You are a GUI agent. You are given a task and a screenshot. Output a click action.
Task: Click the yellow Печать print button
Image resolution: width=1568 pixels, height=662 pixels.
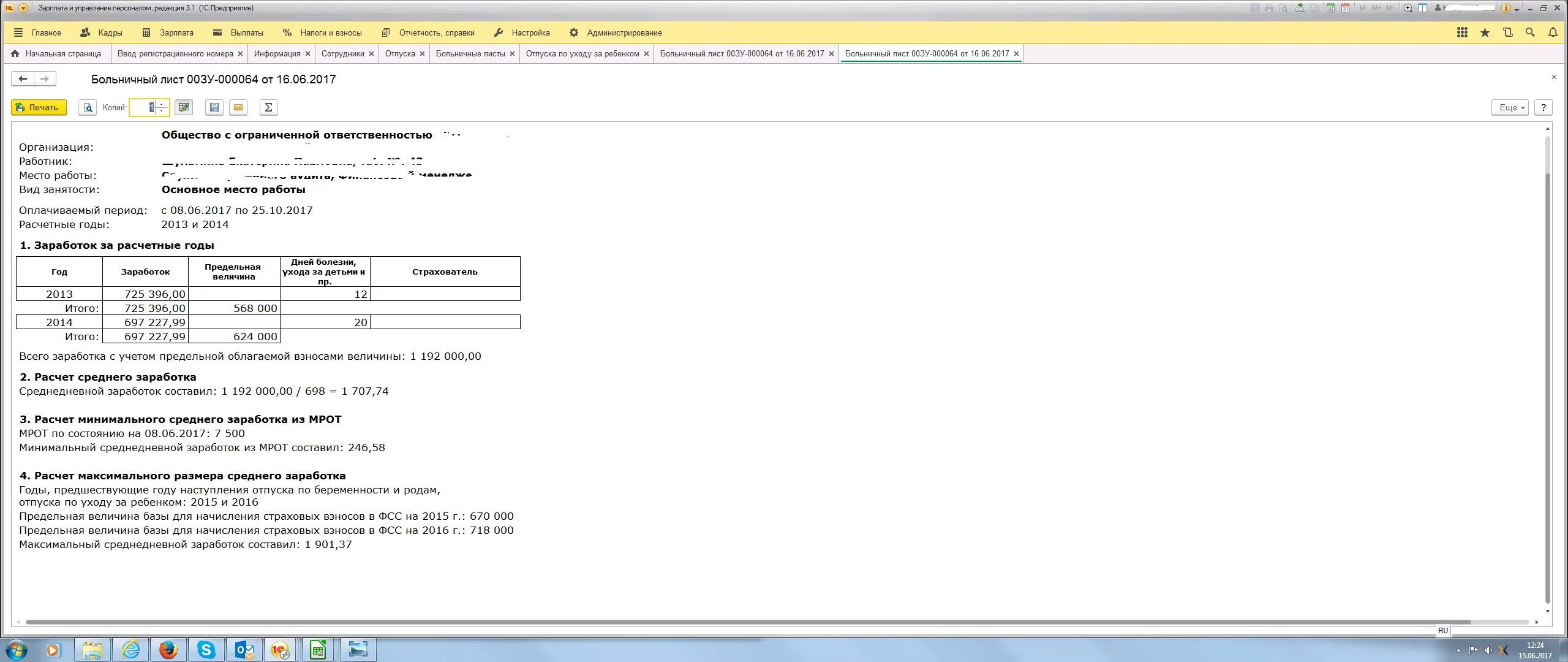(39, 107)
